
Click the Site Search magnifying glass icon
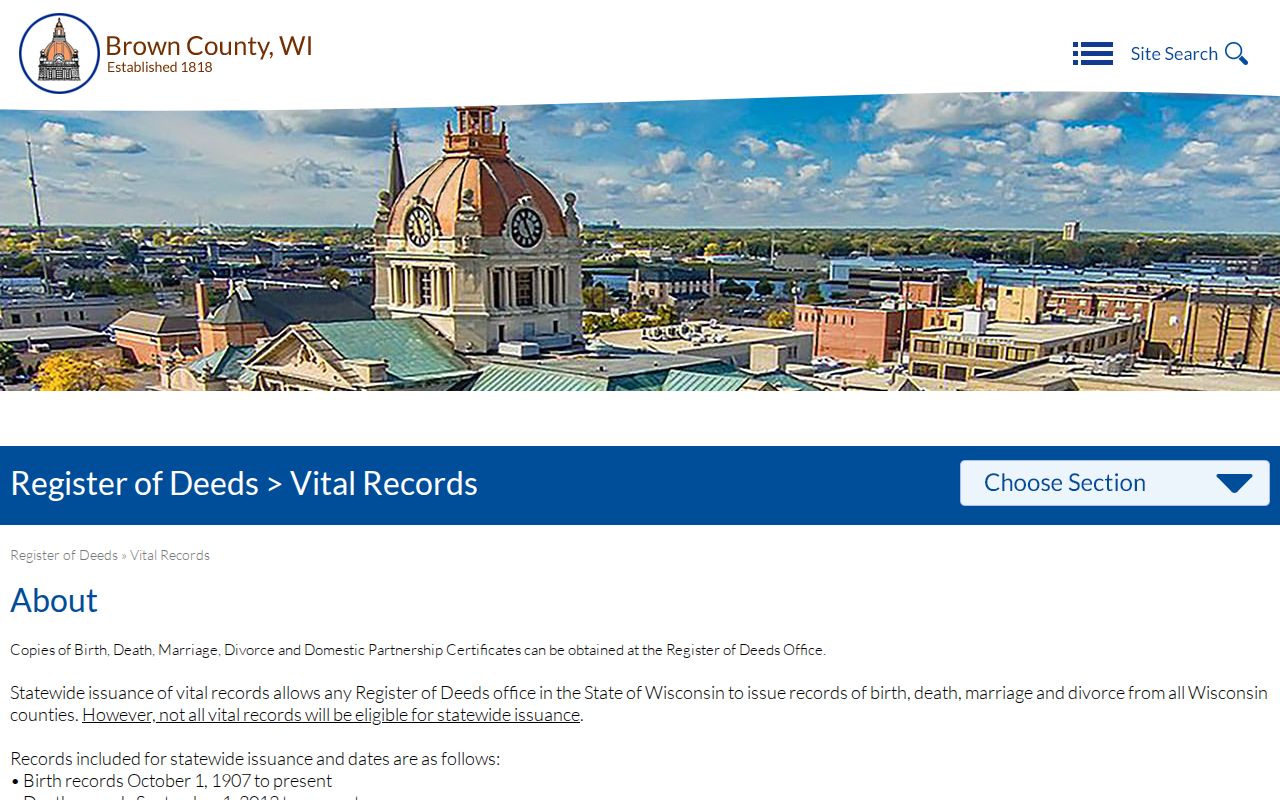pyautogui.click(x=1237, y=54)
